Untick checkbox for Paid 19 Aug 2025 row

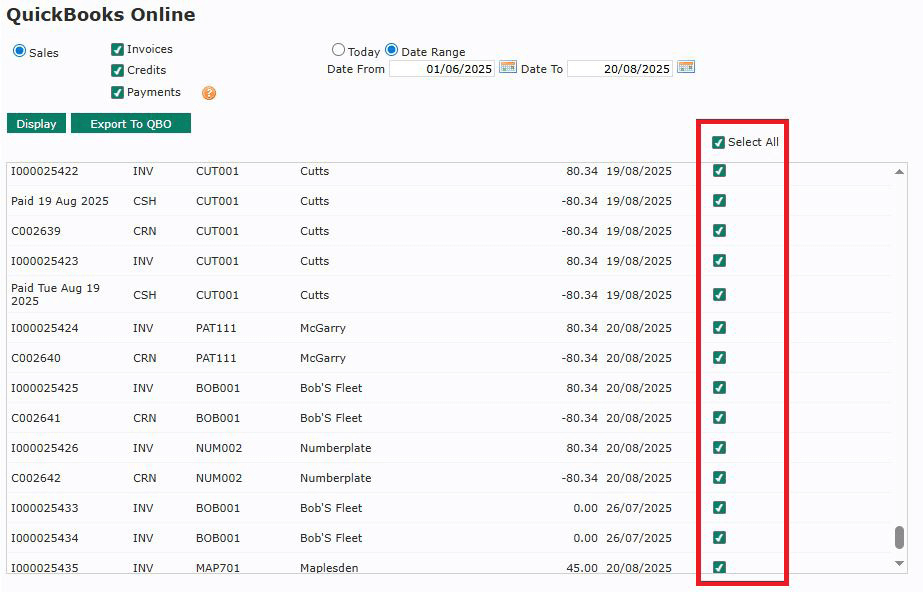click(x=719, y=201)
